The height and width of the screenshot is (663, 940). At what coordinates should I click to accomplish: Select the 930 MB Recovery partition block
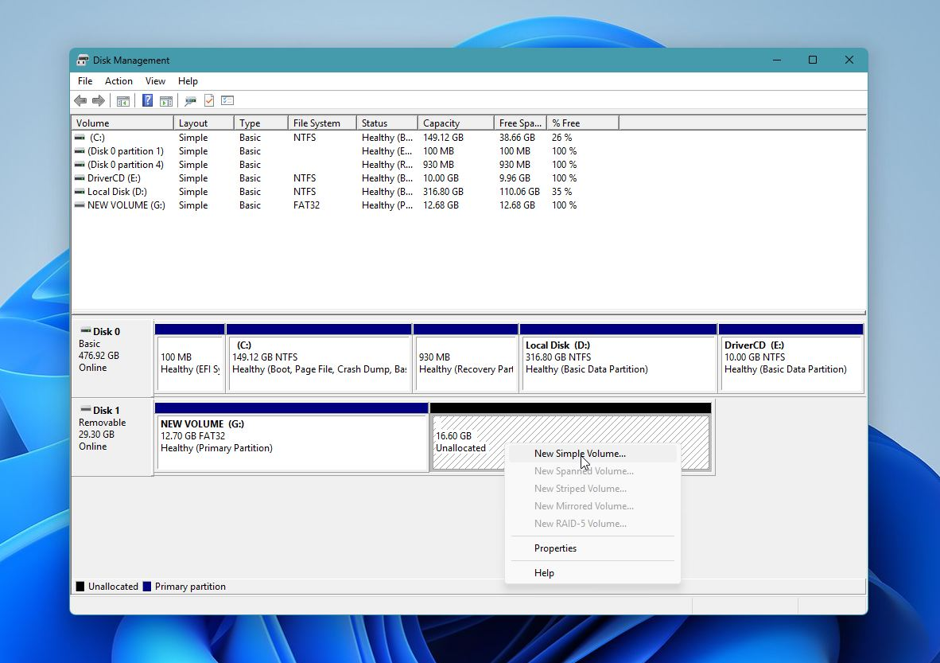point(466,358)
